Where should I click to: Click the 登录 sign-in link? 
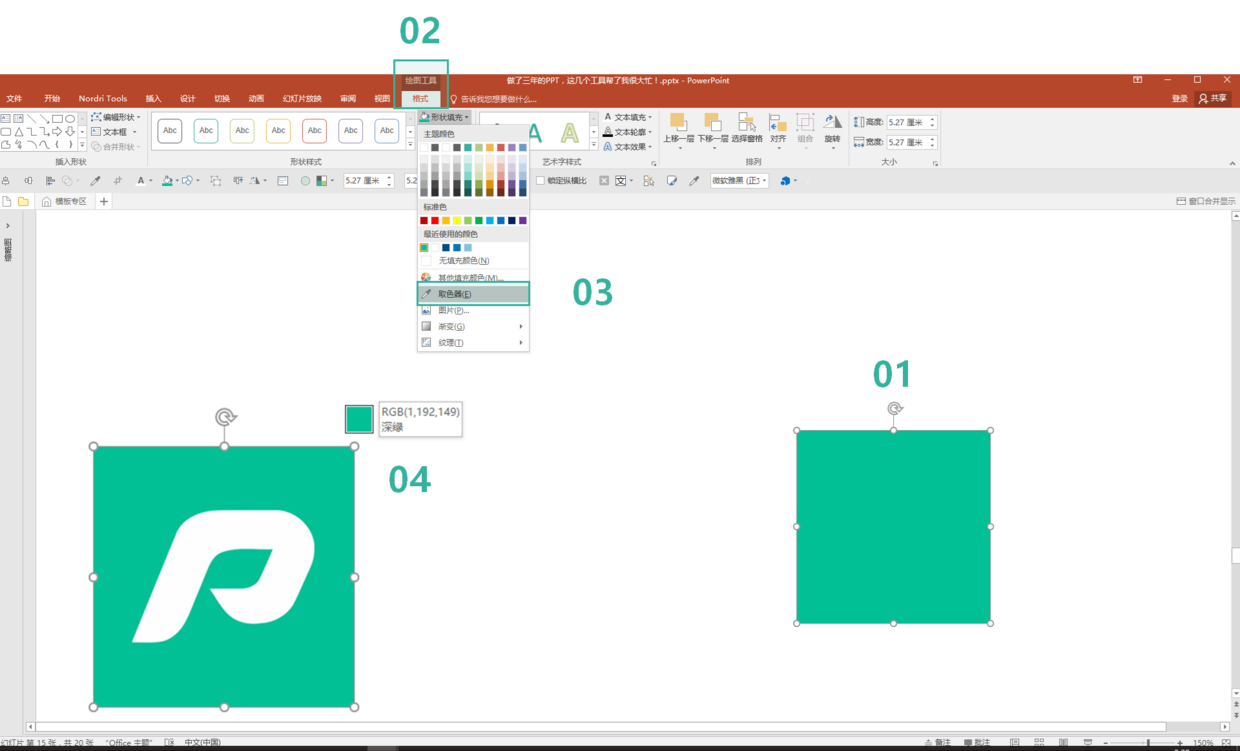1180,98
